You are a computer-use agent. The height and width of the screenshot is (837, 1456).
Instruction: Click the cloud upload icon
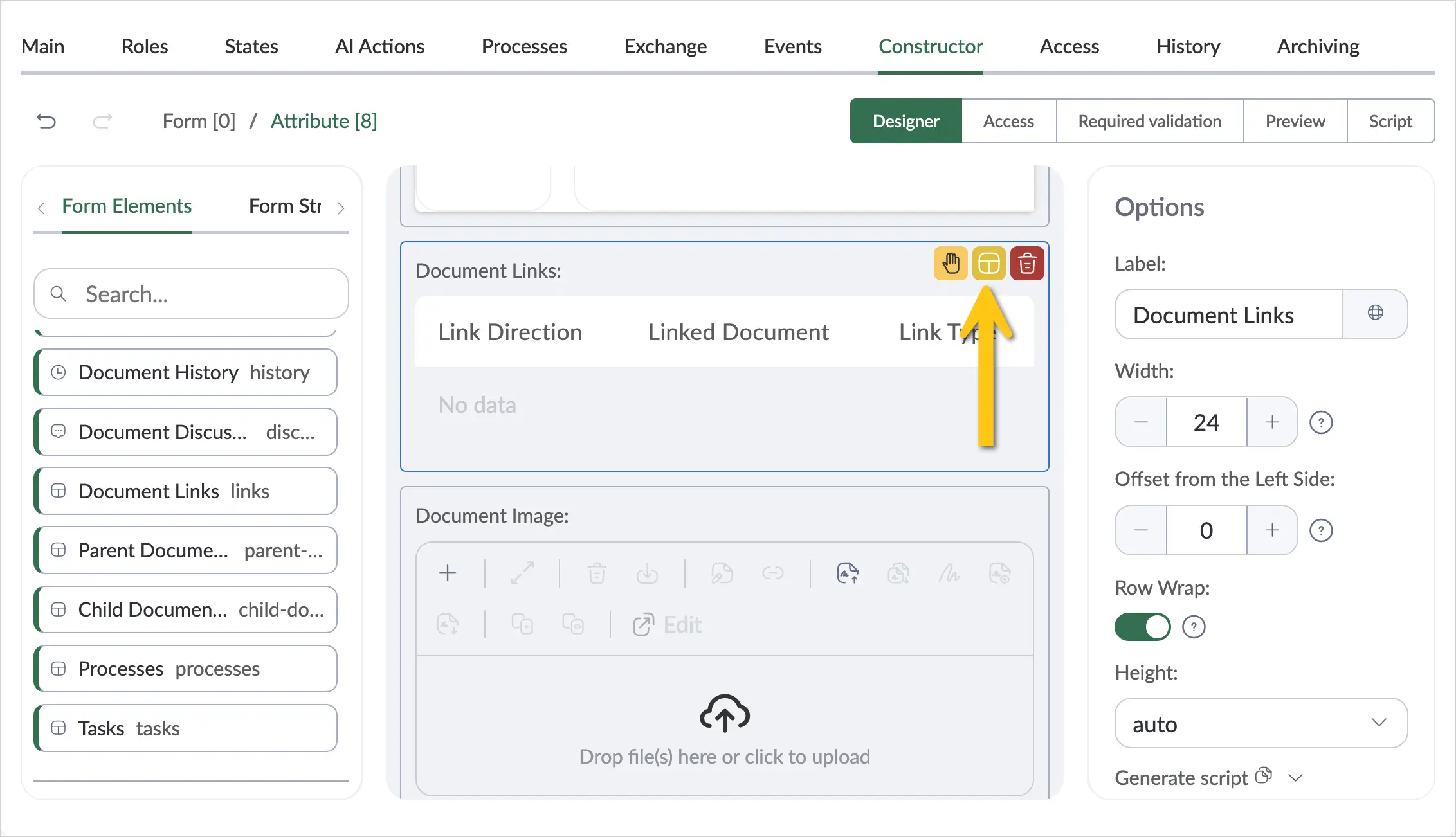click(x=725, y=714)
